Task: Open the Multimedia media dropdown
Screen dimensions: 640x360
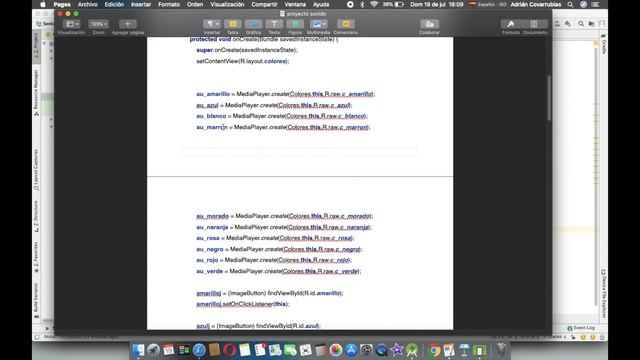Action: point(318,24)
